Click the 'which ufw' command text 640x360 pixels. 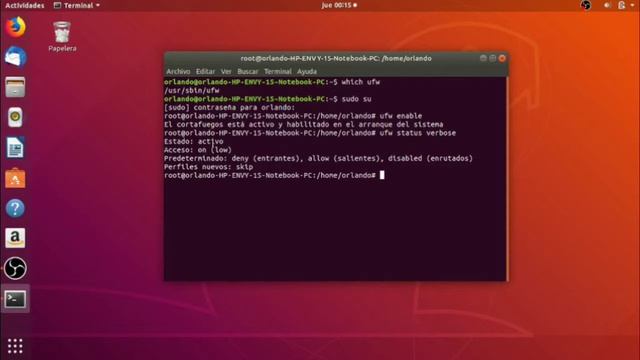[x=361, y=82]
